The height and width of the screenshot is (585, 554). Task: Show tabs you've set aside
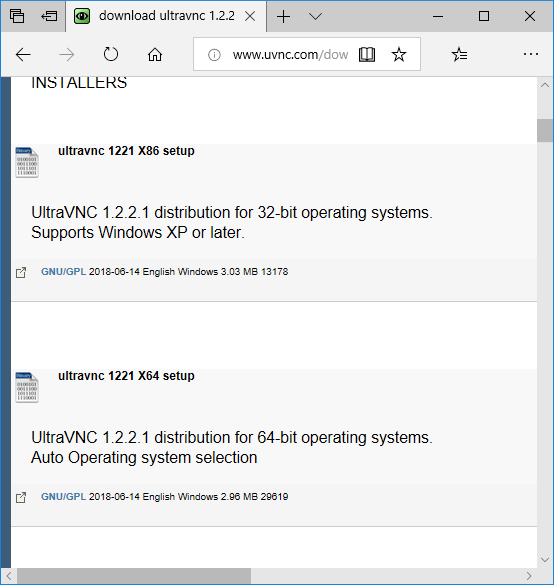click(x=17, y=16)
